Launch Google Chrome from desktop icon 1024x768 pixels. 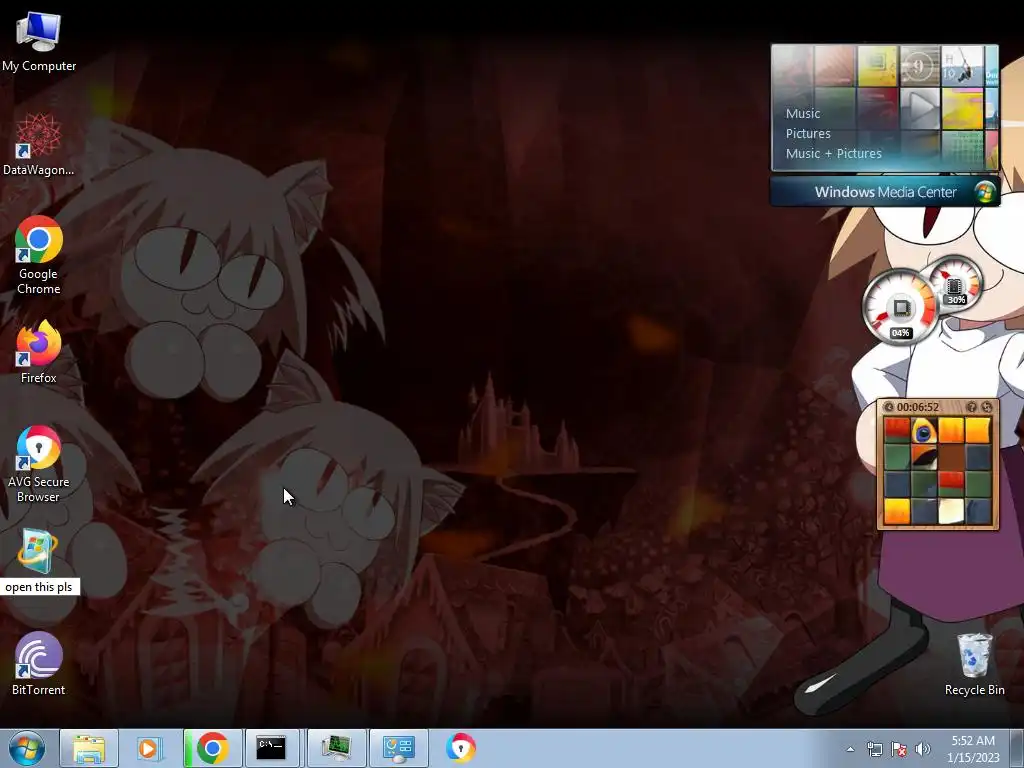(39, 255)
